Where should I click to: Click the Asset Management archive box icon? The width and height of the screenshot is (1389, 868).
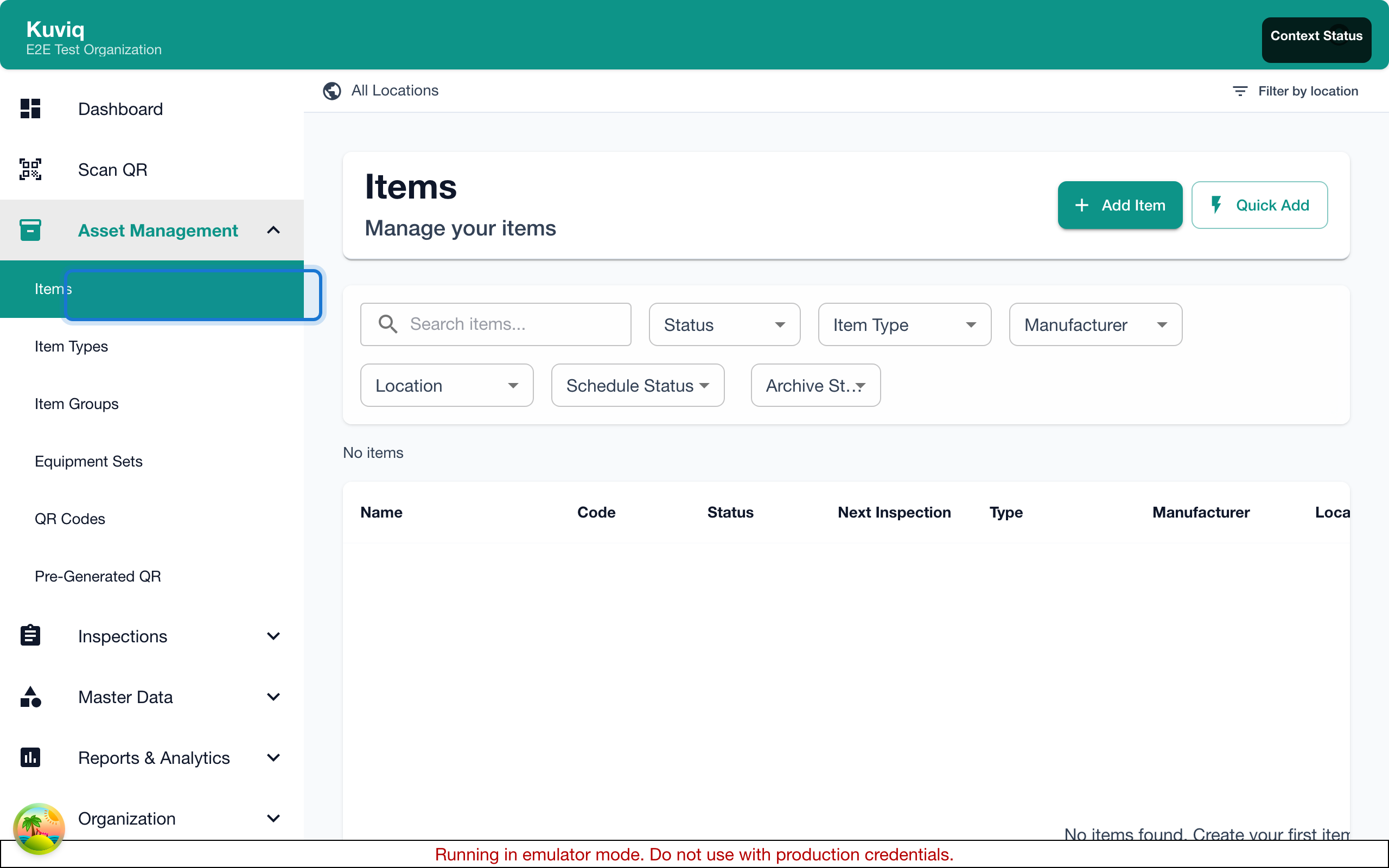coord(30,229)
